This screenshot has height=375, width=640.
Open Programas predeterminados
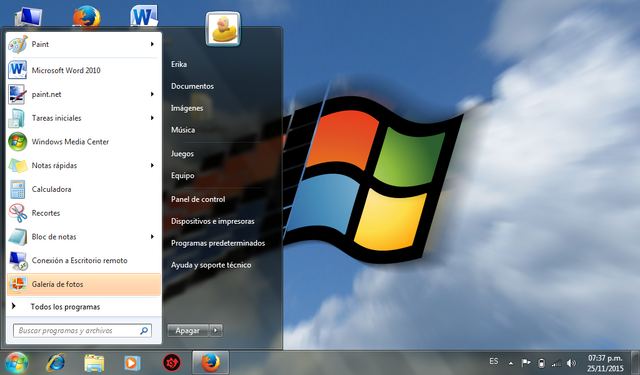point(218,243)
